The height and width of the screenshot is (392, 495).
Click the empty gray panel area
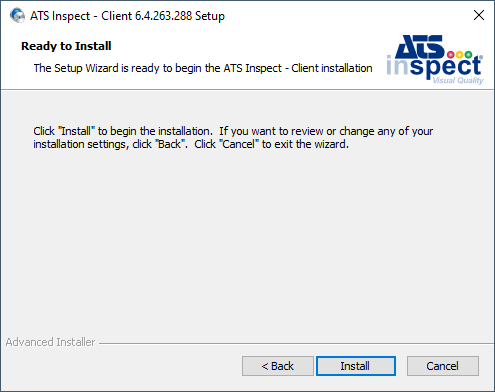point(247,240)
